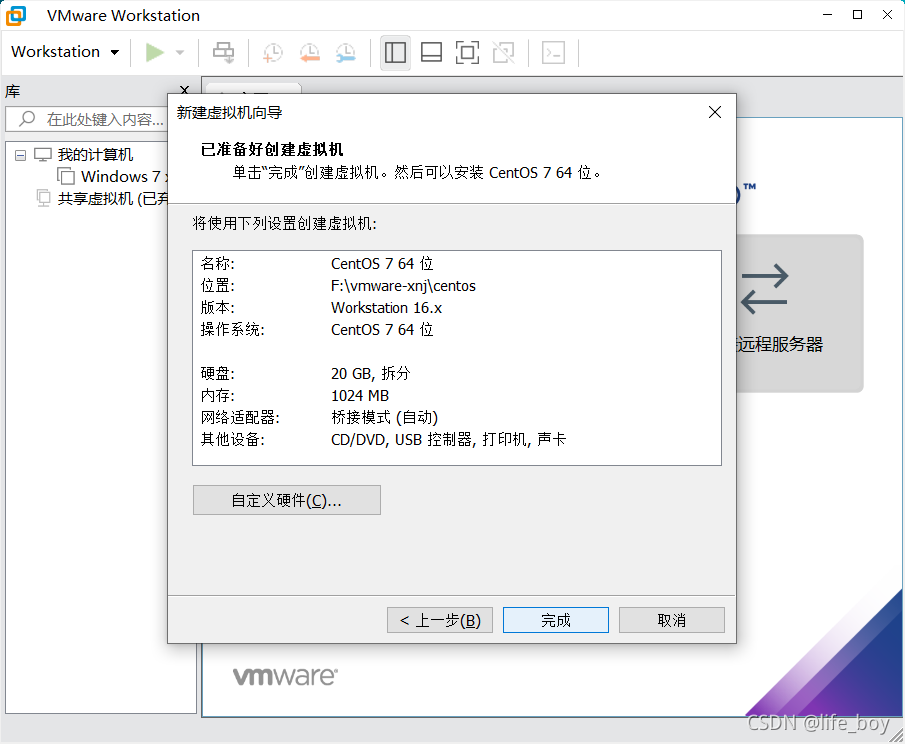Viewport: 905px width, 744px height.
Task: Click the location value F:\vmware-xnj\centos
Action: [403, 286]
